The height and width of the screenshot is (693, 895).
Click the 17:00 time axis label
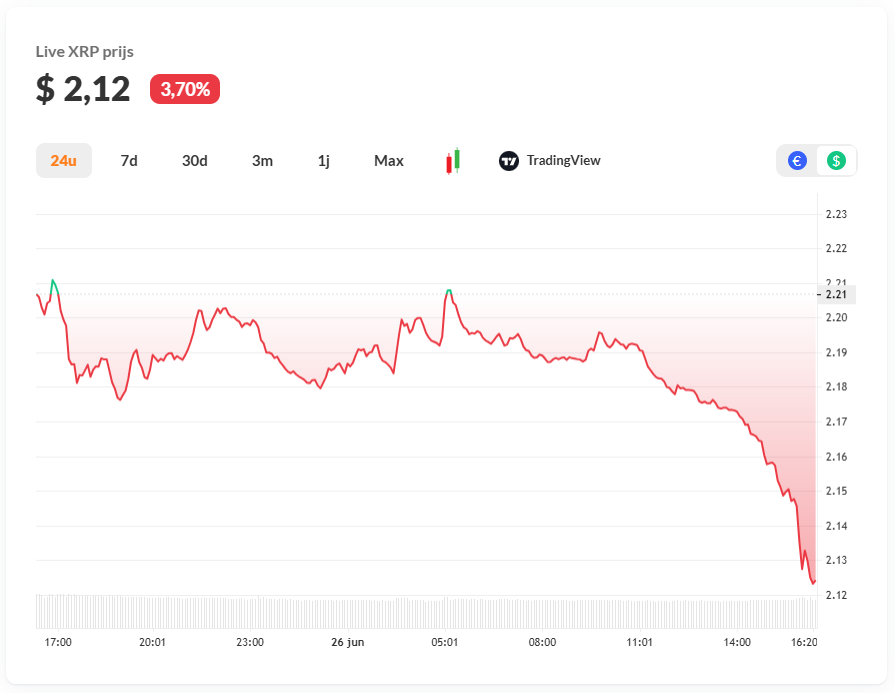click(x=59, y=642)
